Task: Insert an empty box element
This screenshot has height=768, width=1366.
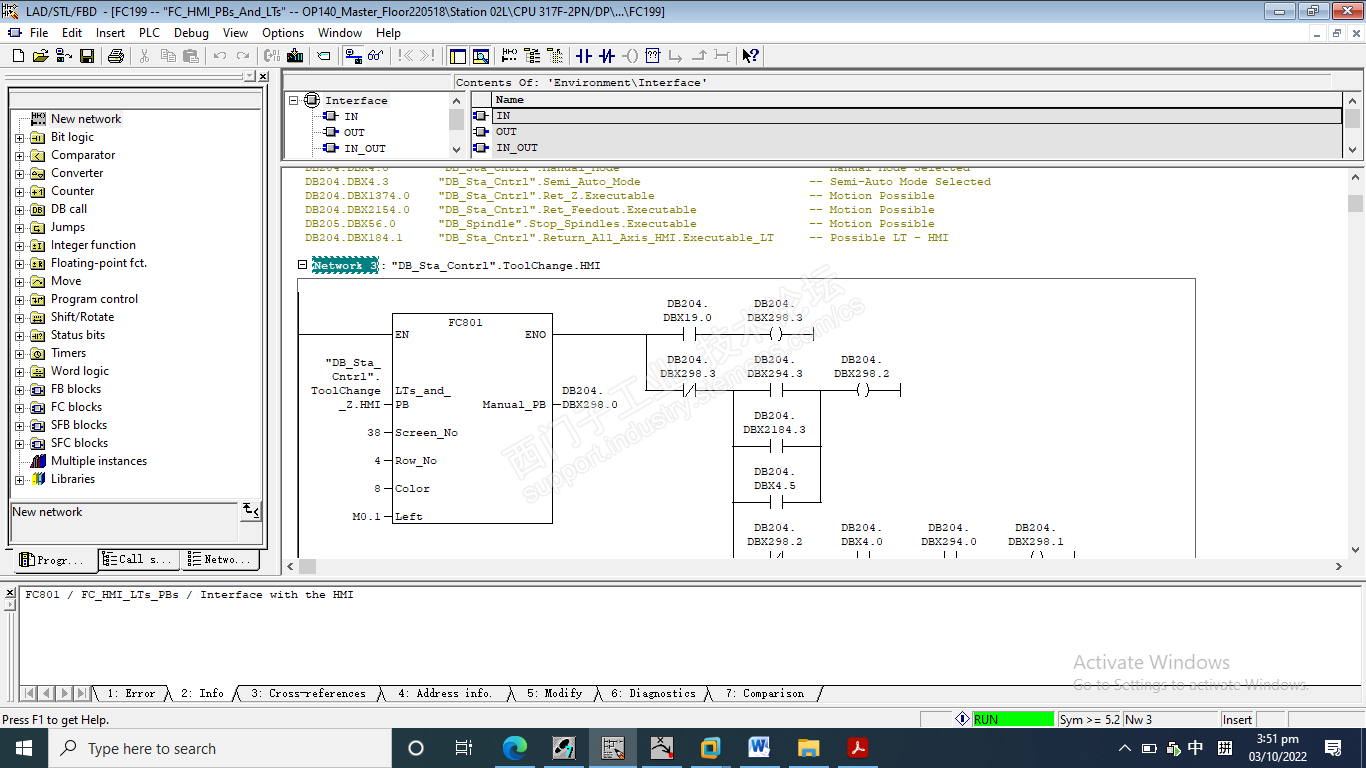Action: point(653,56)
